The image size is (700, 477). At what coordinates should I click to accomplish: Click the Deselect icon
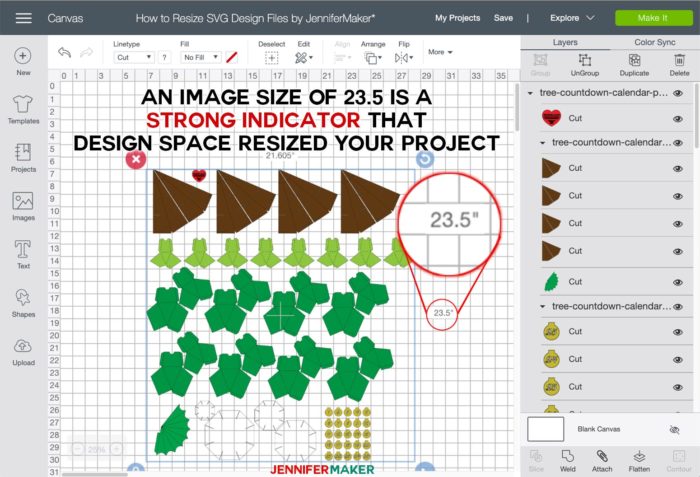pyautogui.click(x=271, y=58)
